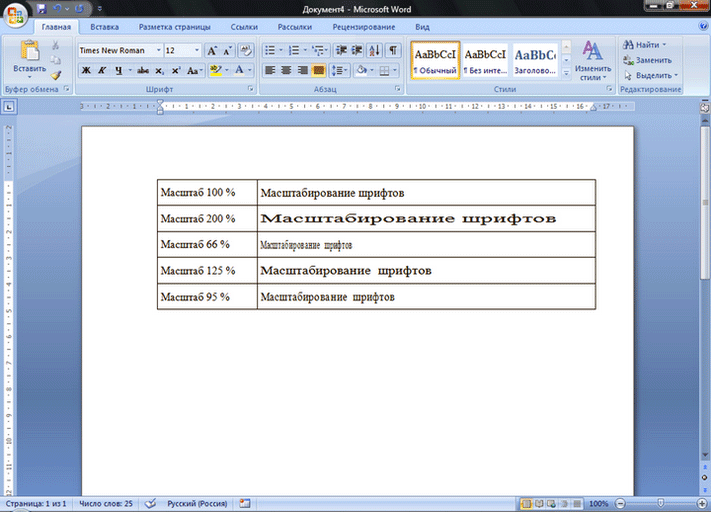The image size is (711, 512).
Task: Click the Save icon in quick access toolbar
Action: click(42, 9)
